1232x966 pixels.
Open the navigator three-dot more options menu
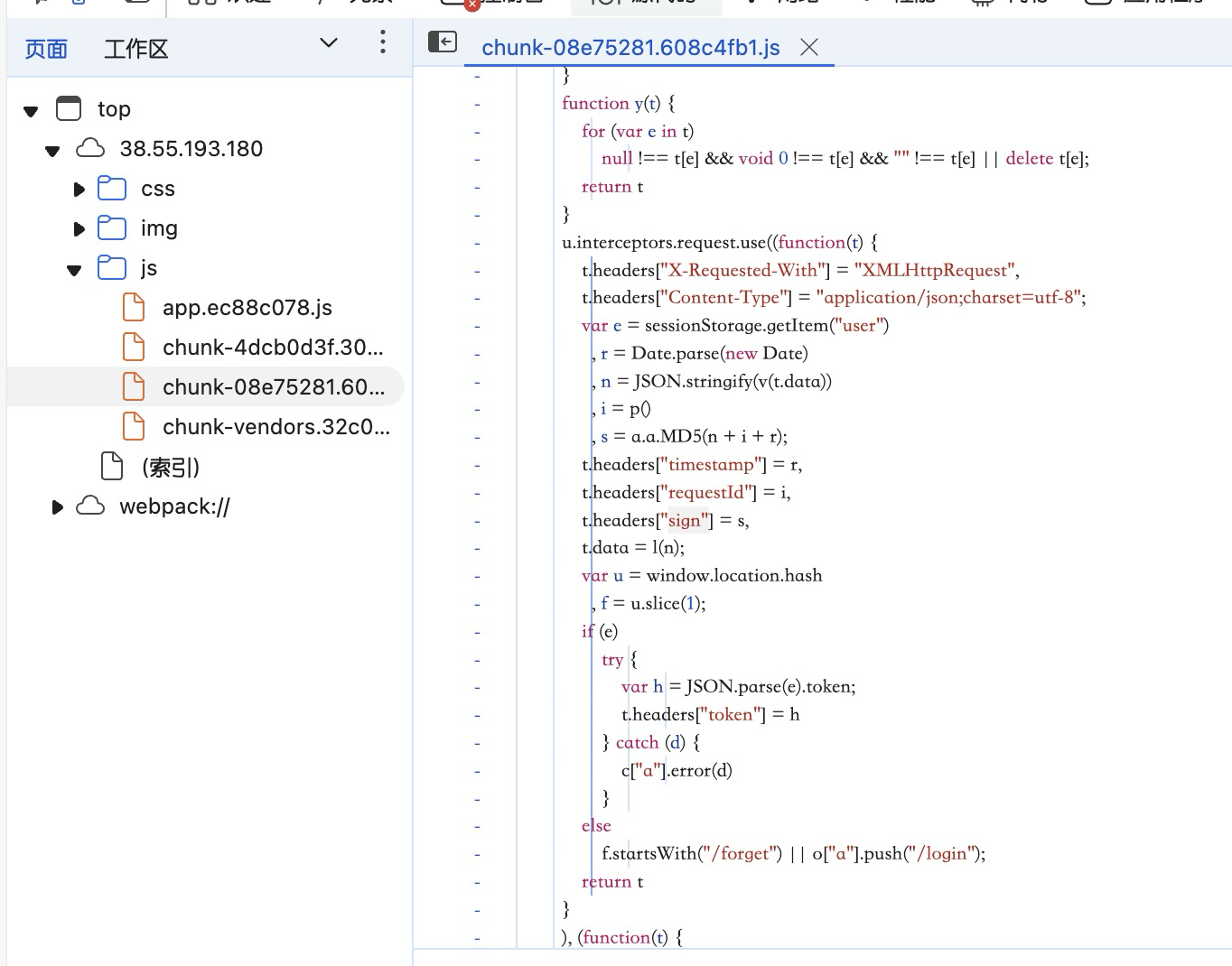(x=383, y=42)
